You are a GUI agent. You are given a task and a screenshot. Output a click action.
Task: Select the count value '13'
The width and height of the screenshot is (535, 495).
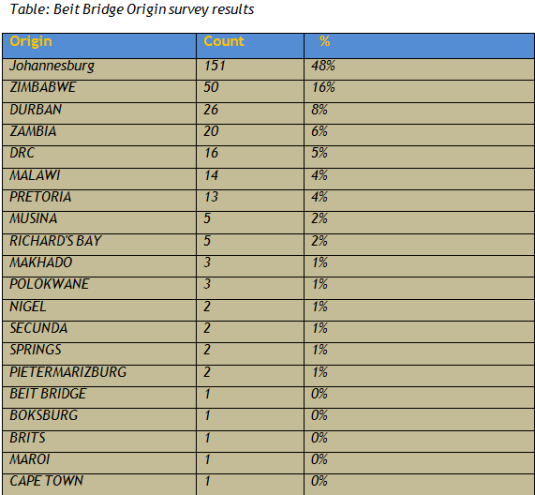(x=211, y=197)
